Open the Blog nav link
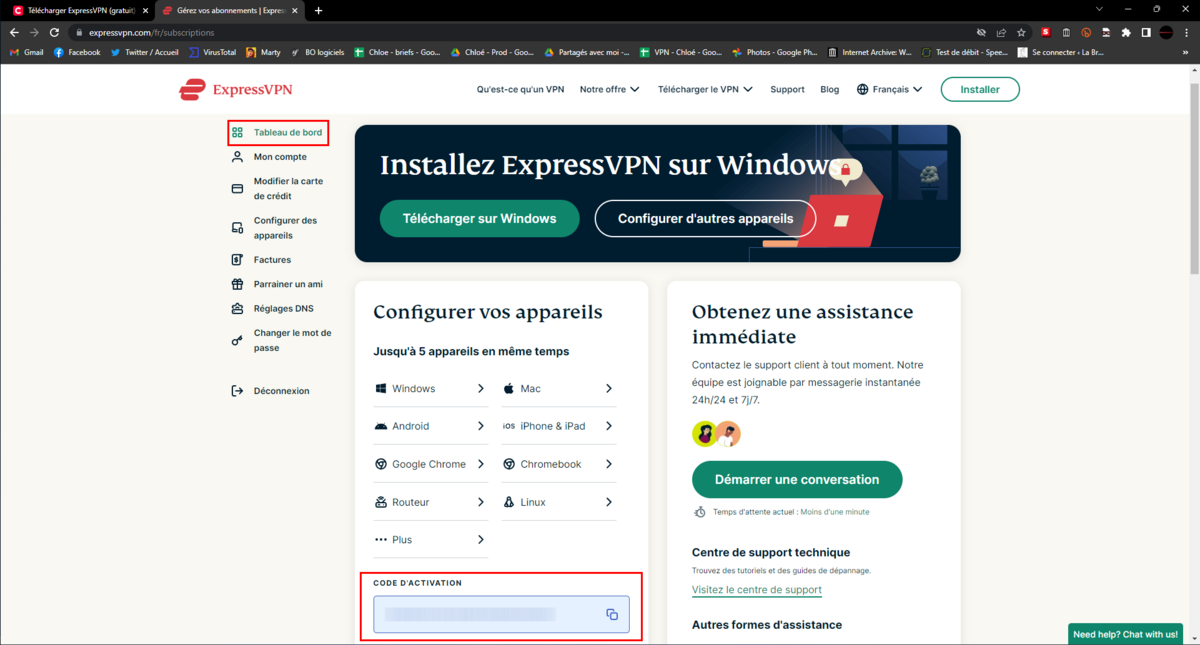The height and width of the screenshot is (645, 1200). 829,89
